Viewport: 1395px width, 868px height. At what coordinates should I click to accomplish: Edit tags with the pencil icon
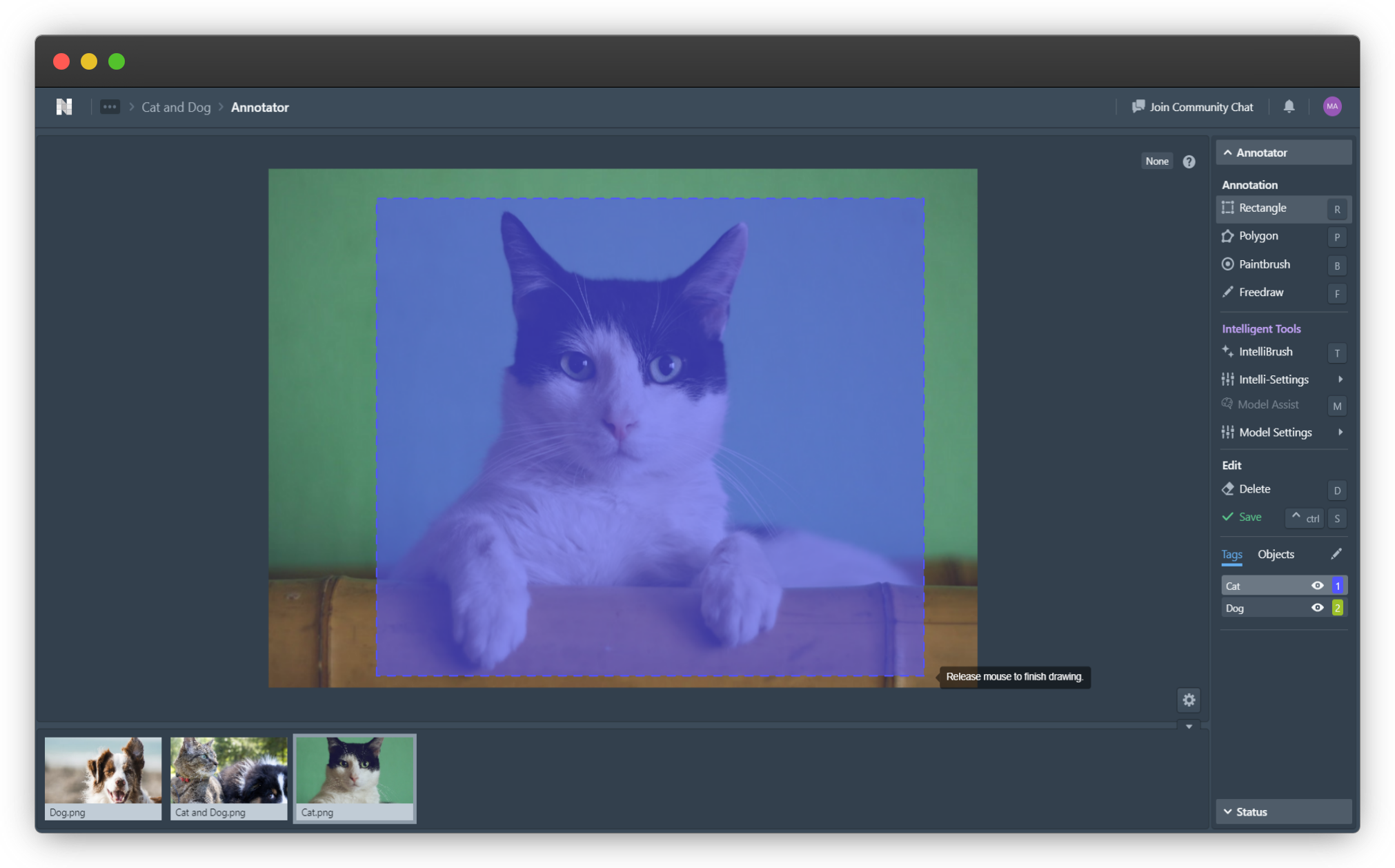[1336, 554]
